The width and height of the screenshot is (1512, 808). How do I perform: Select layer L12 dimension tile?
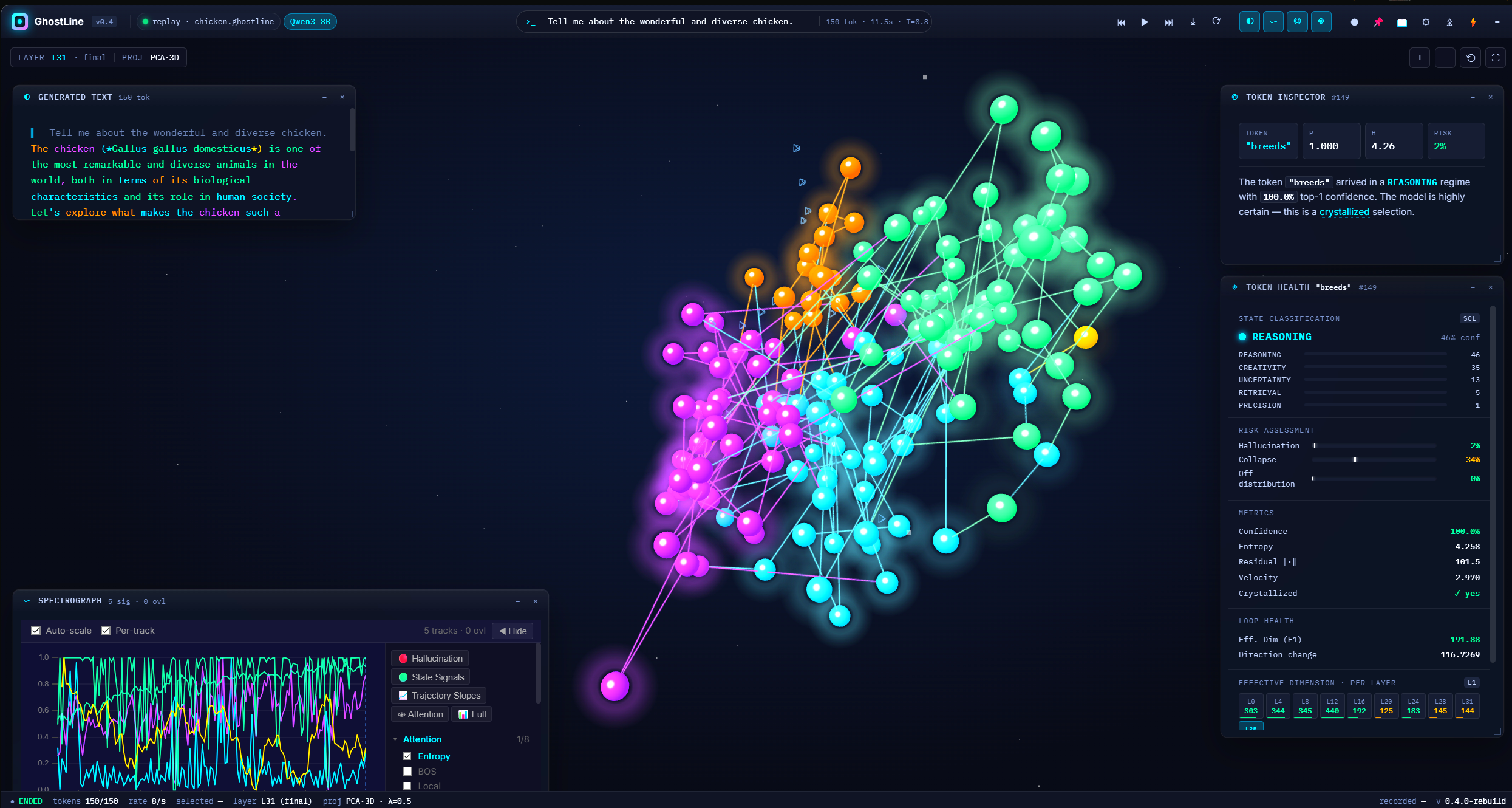1332,707
